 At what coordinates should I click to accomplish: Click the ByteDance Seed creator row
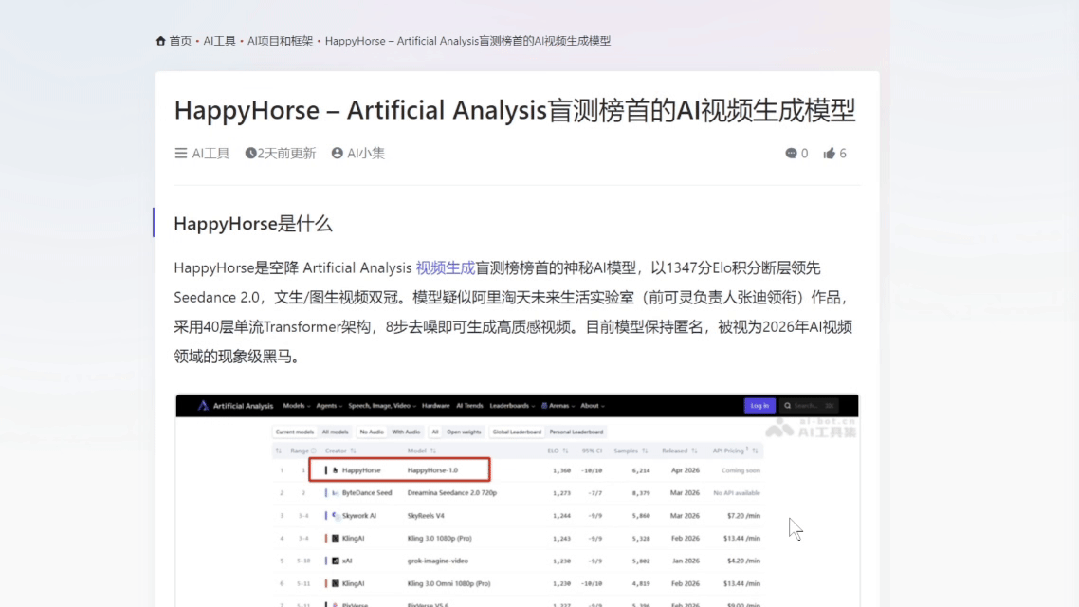(367, 493)
